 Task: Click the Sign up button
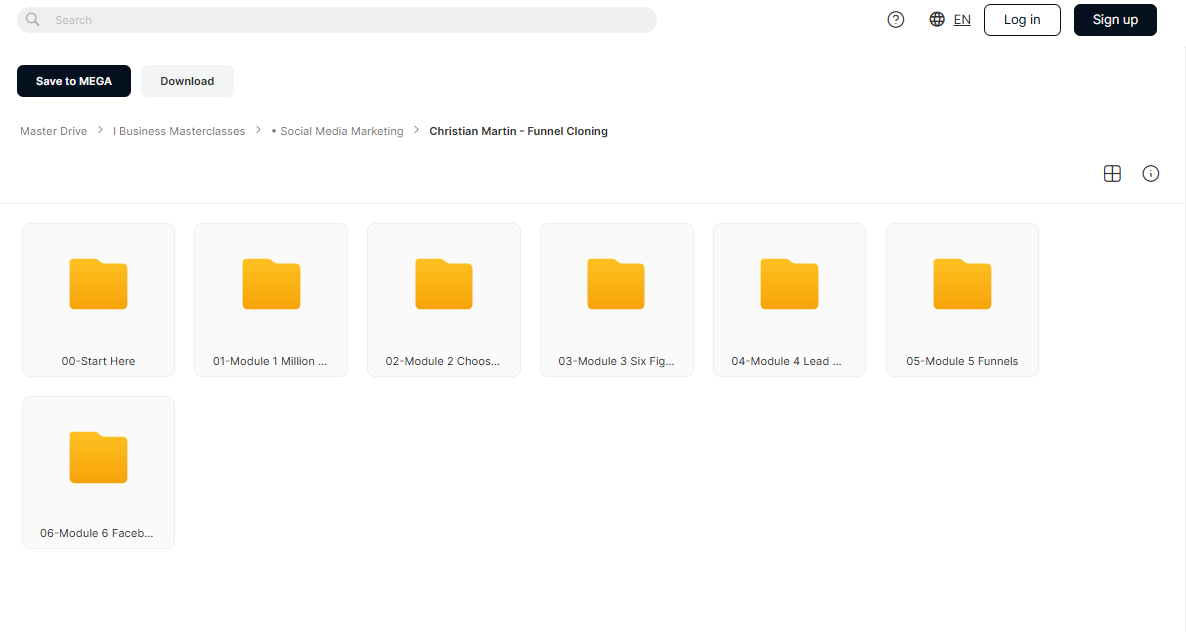tap(1115, 20)
